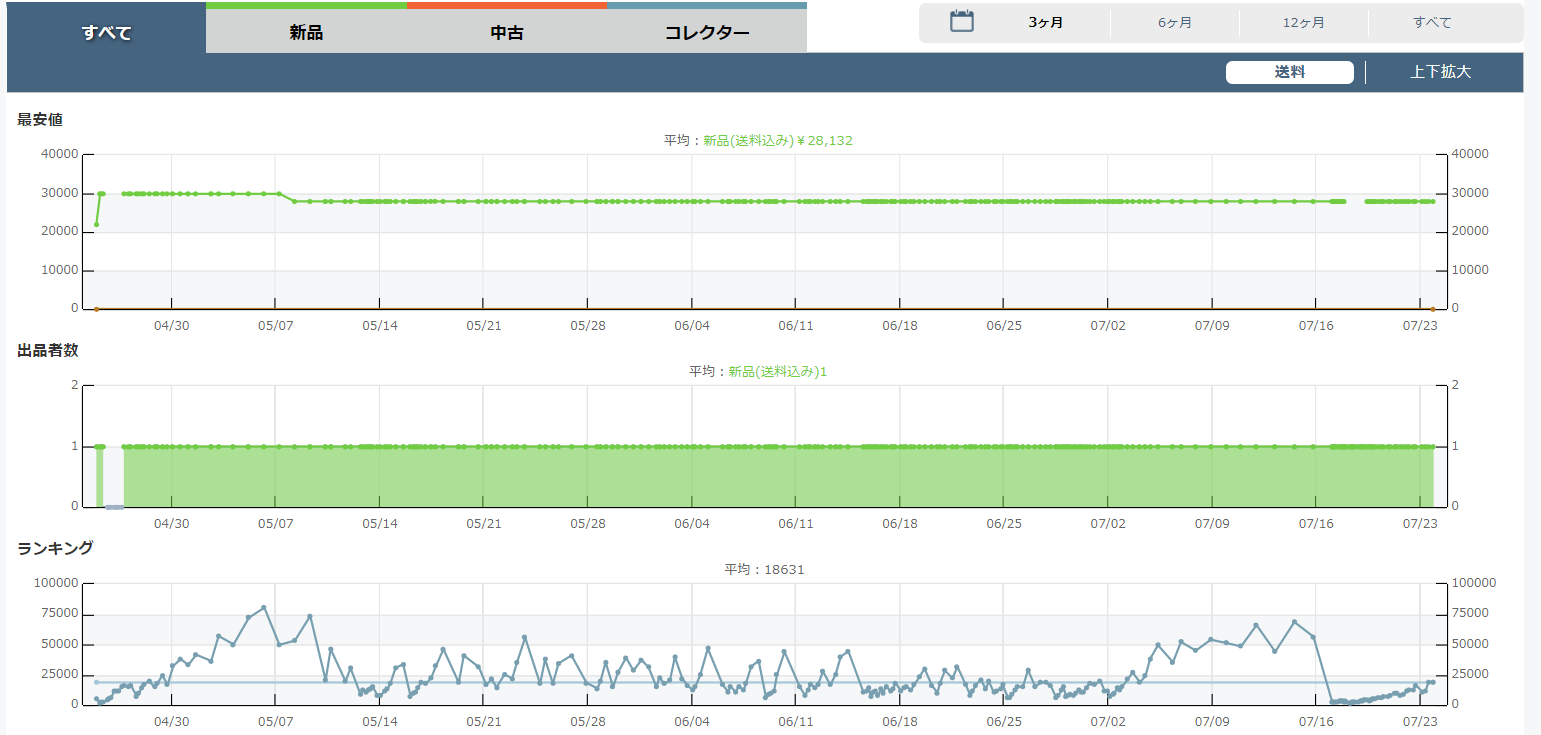The image size is (1541, 735).
Task: Click the 平均：18631 label above ranking chart
Action: pyautogui.click(x=764, y=569)
